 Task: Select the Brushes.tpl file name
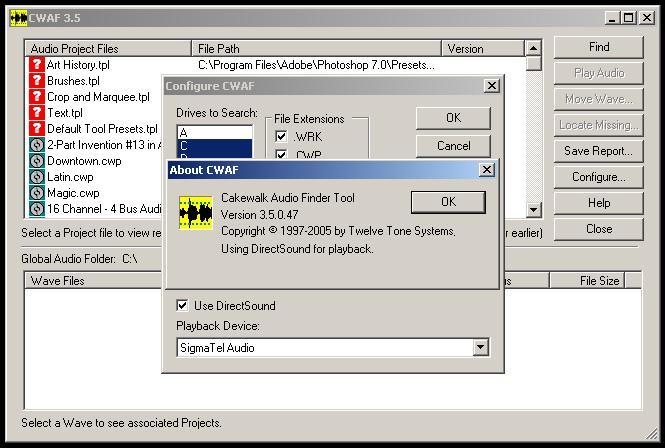coord(73,81)
